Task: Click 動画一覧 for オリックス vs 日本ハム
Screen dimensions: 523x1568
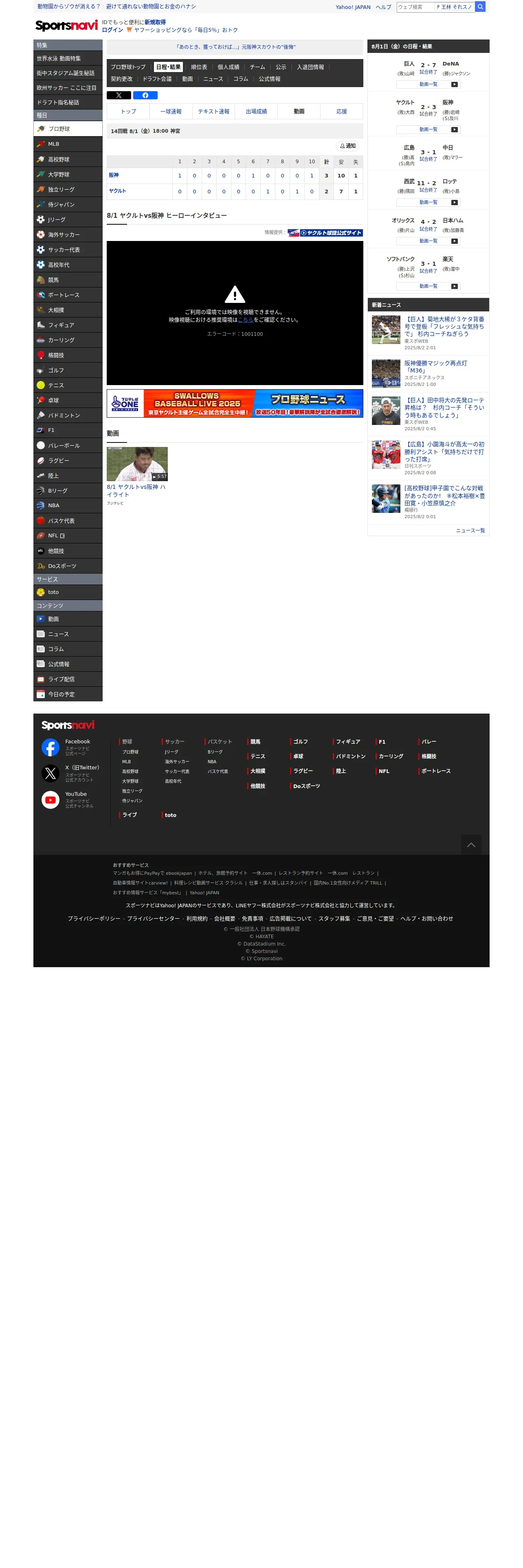Action: 428,241
